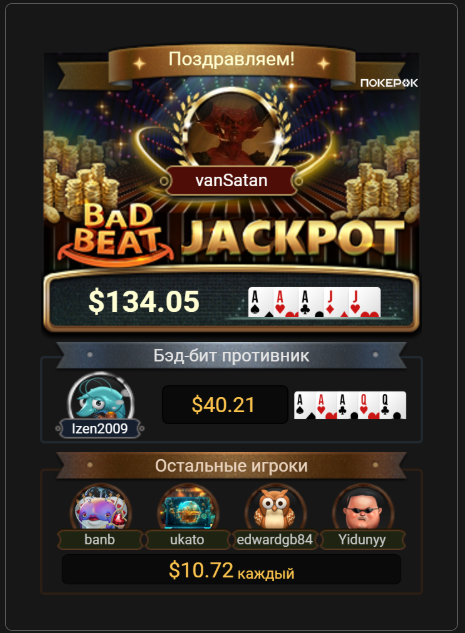Viewport: 465px width, 633px height.
Task: Click the vanSatan name plate
Action: tap(231, 180)
